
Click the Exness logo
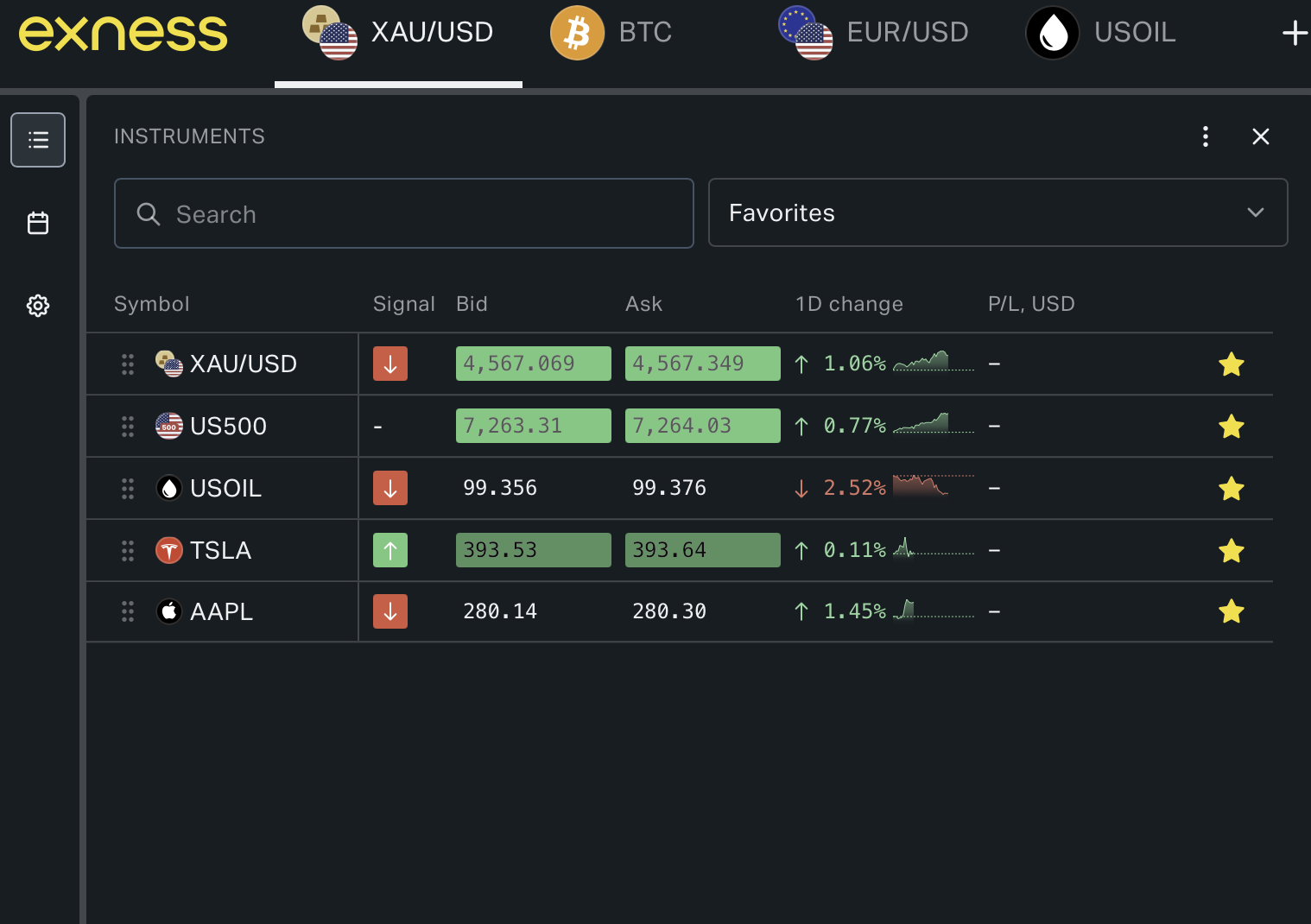123,34
